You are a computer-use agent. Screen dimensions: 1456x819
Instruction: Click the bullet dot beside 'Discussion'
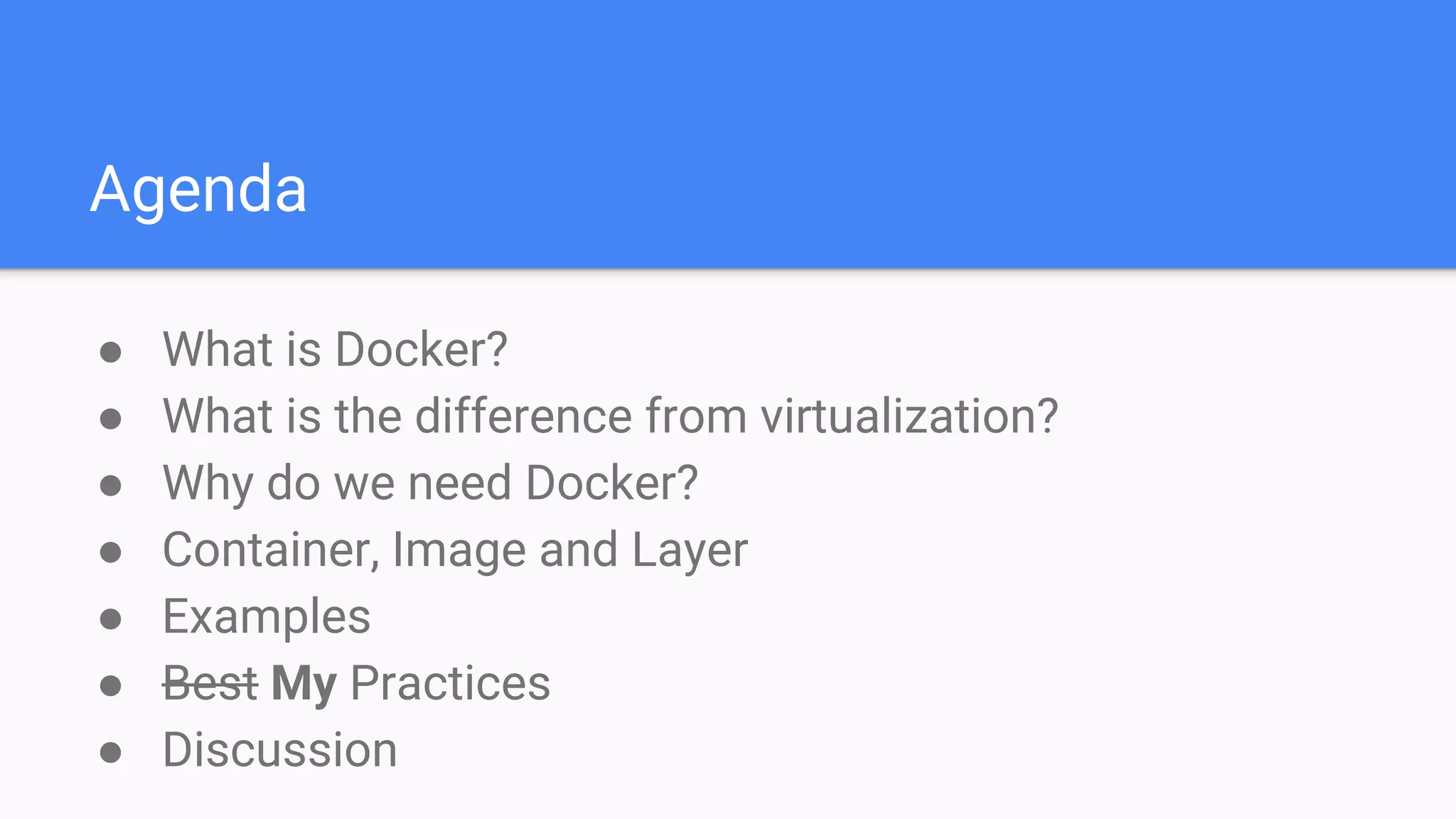[110, 753]
